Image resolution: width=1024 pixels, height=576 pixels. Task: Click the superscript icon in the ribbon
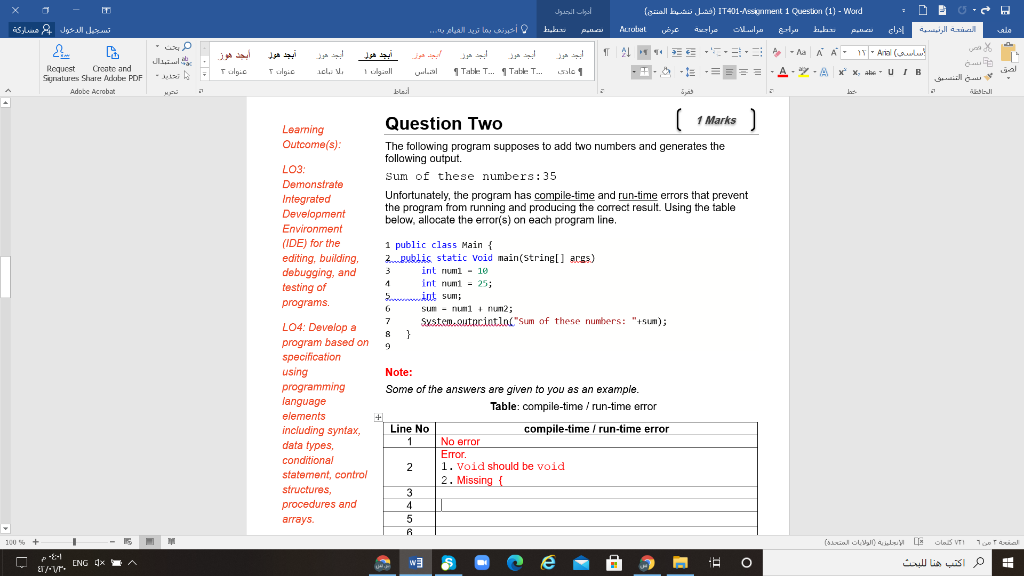tap(841, 72)
